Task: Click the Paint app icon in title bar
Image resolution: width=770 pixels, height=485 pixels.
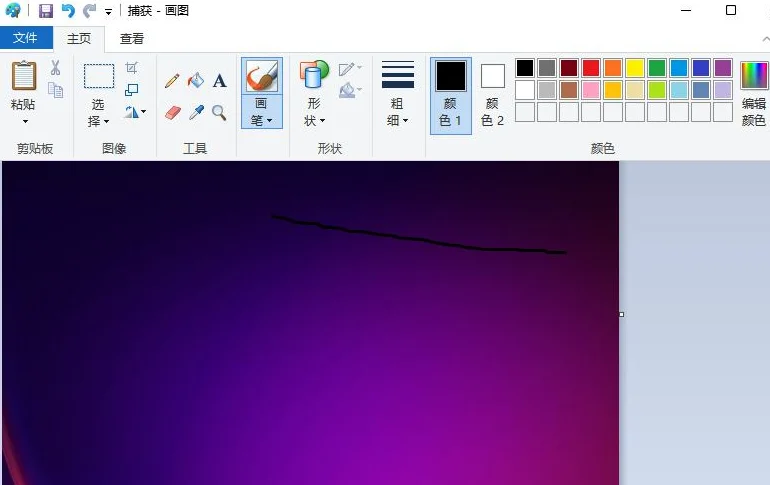Action: (x=13, y=10)
